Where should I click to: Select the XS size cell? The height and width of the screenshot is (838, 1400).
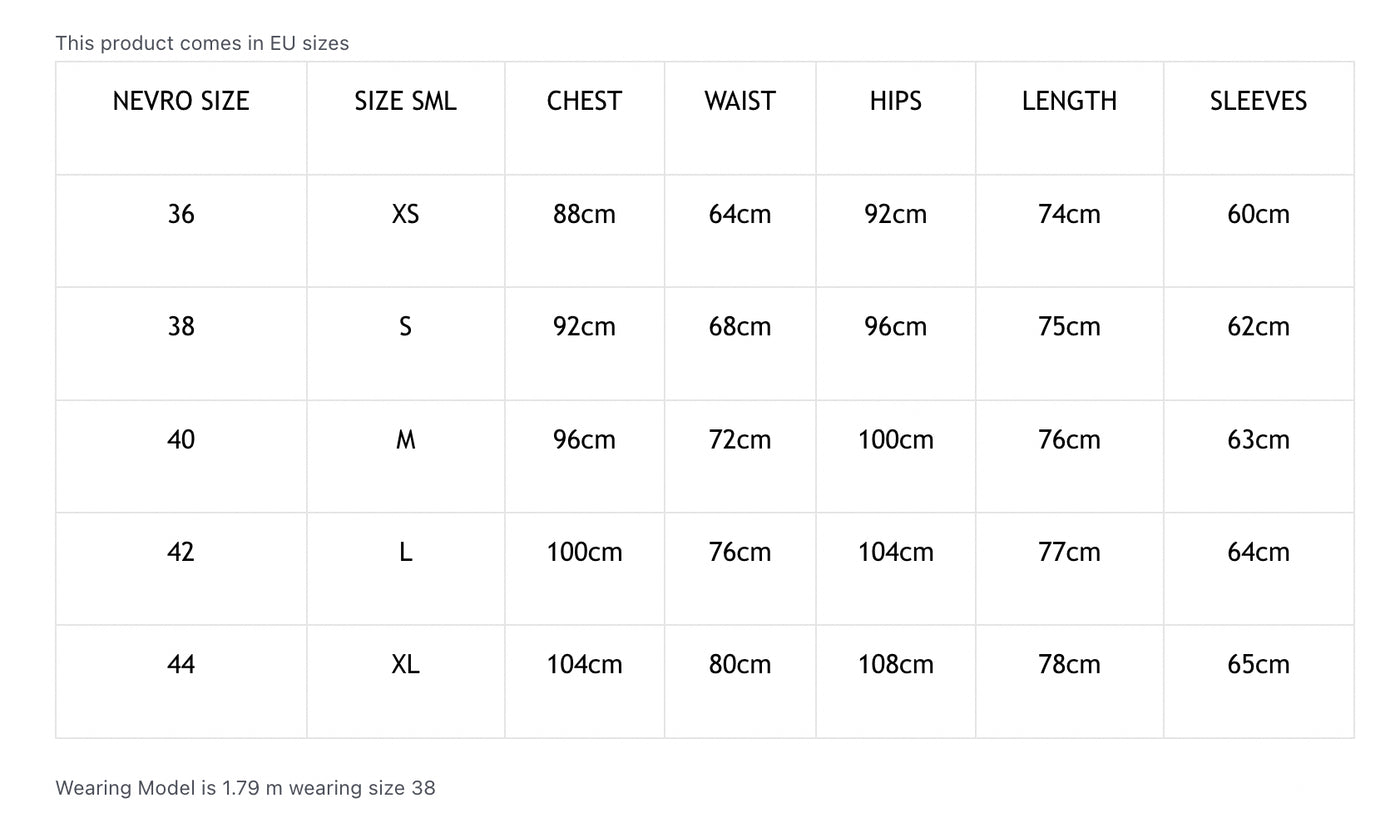[x=405, y=214]
